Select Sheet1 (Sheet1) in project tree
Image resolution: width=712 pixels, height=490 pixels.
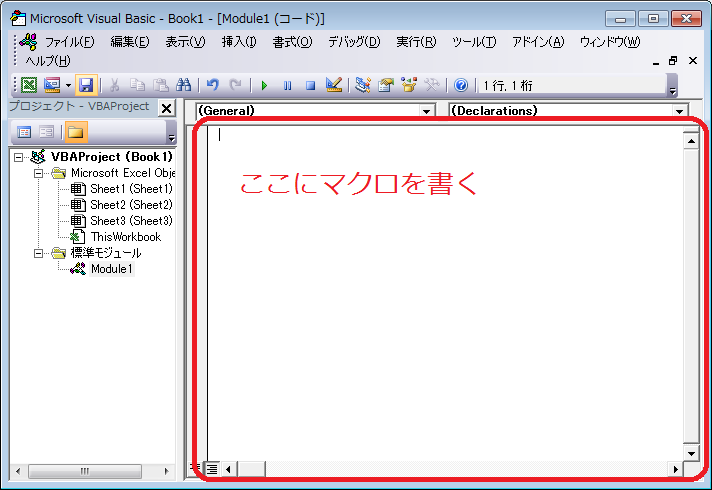coord(131,189)
